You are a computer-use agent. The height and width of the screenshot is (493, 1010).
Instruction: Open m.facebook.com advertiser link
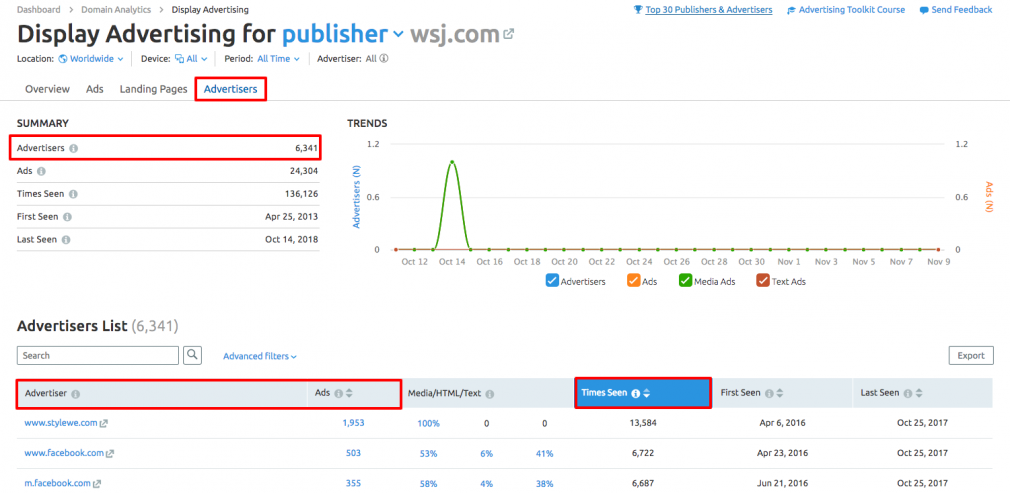coord(57,483)
